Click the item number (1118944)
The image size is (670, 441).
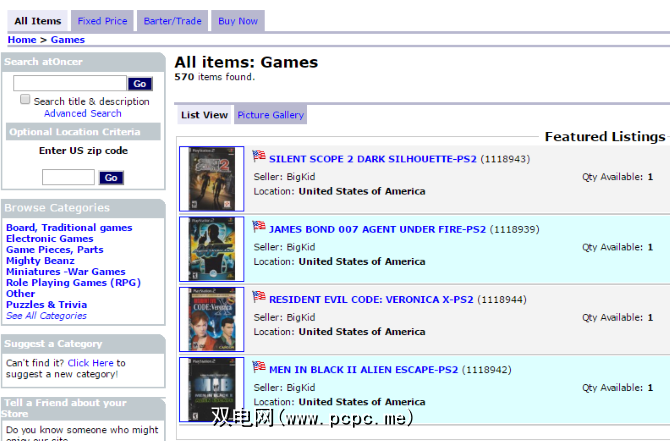[502, 300]
